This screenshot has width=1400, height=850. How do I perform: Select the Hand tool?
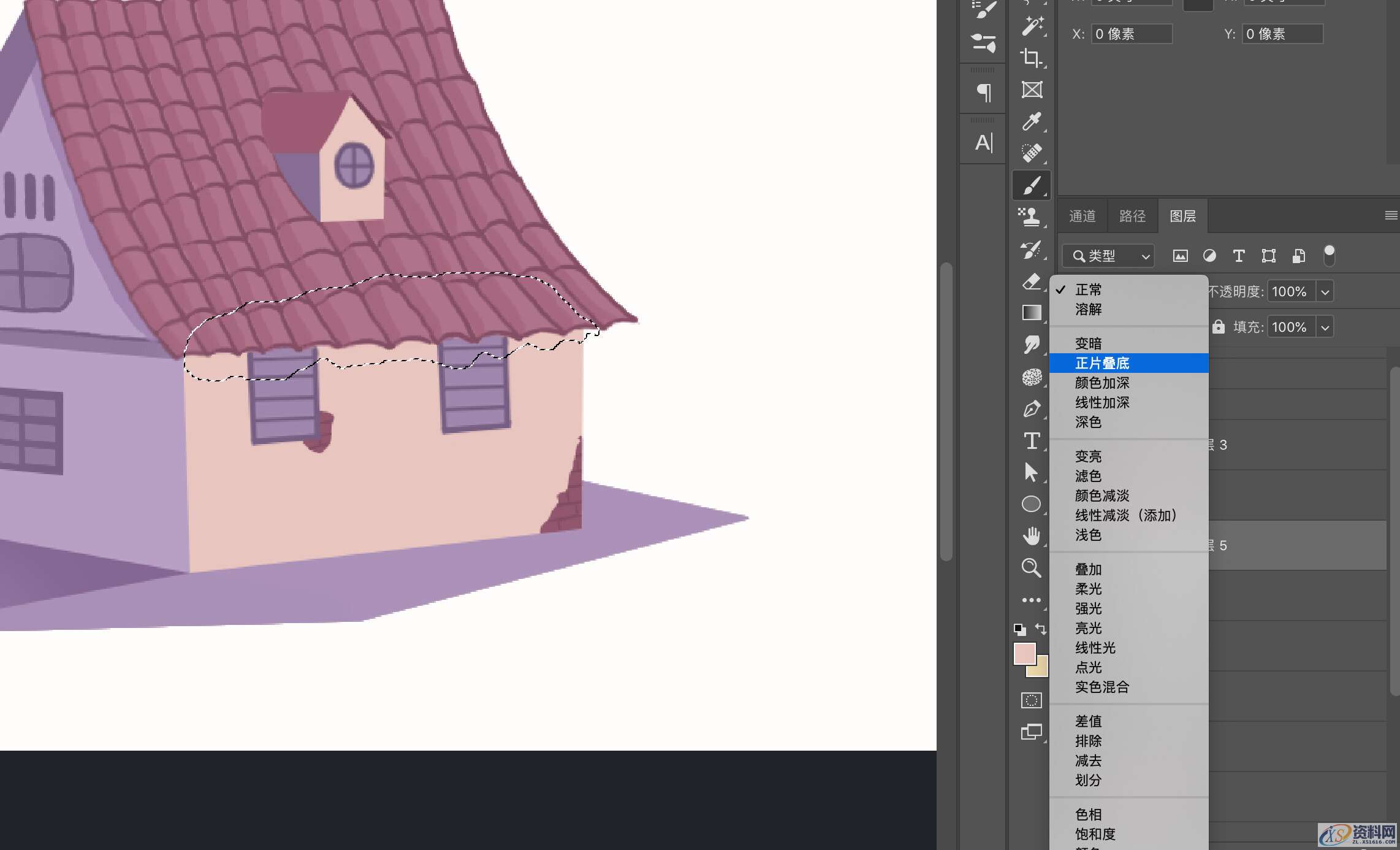[1032, 535]
